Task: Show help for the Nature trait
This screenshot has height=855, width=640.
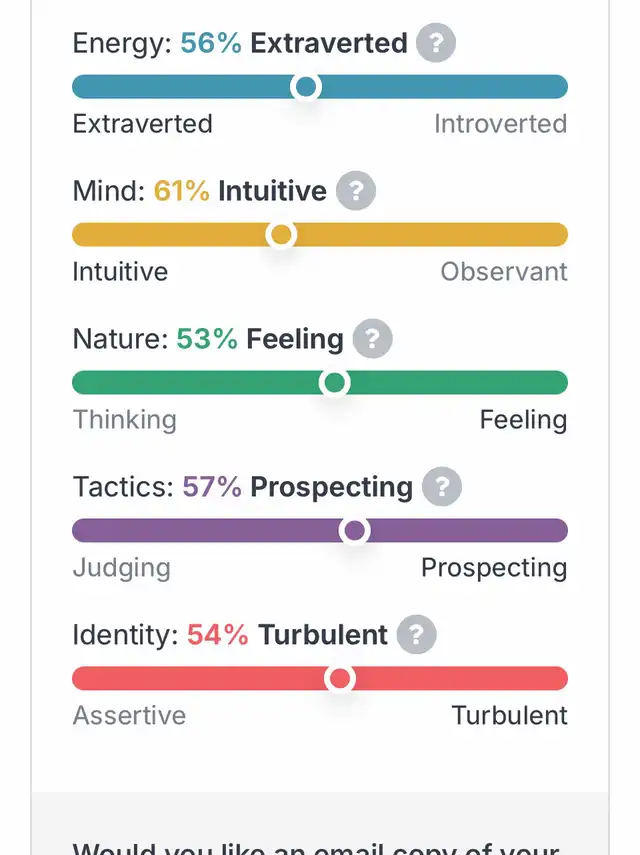Action: pyautogui.click(x=373, y=339)
